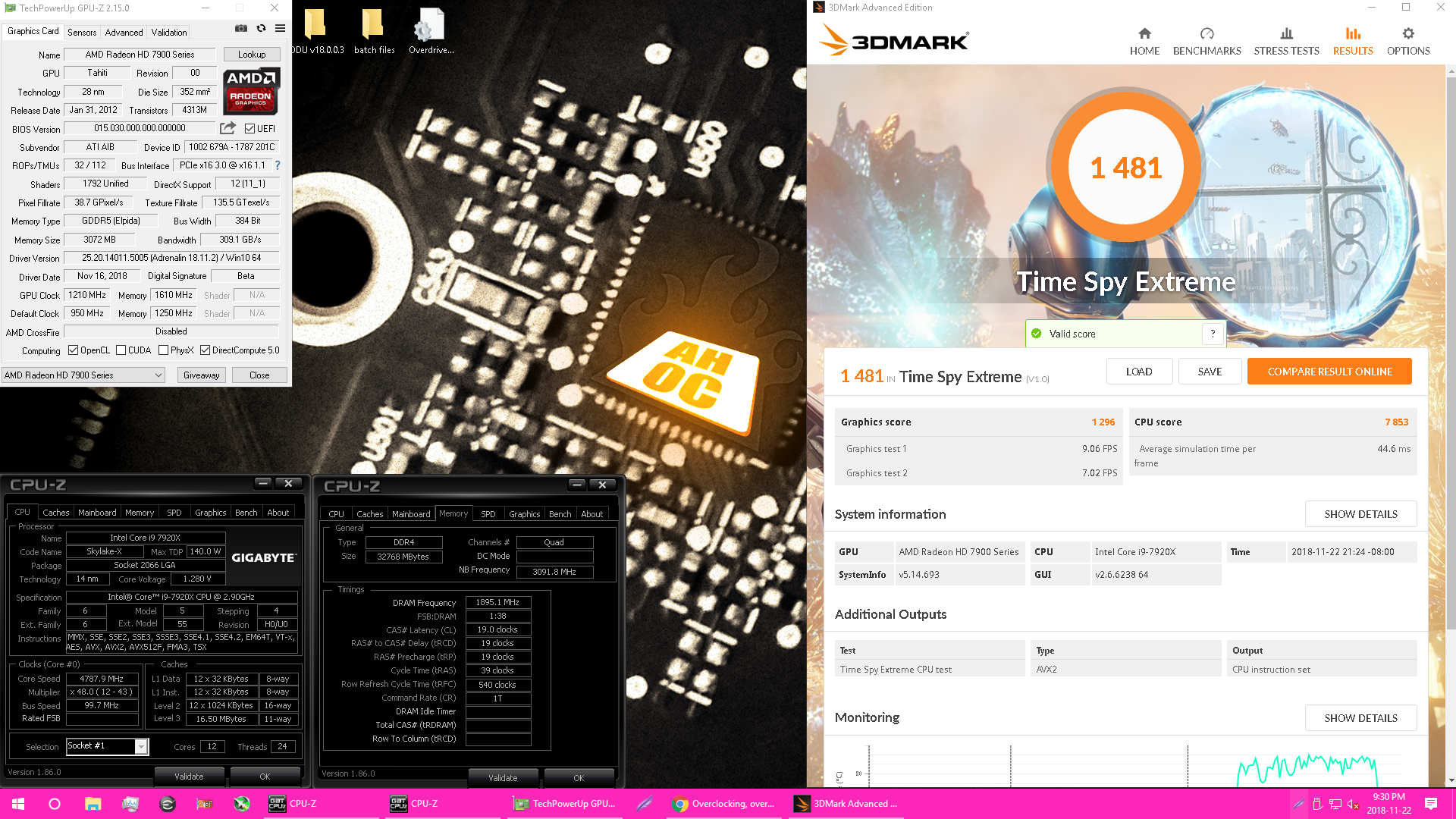Open SPD tab in right CPU-Z window
Viewport: 1456px width, 819px height.
point(488,514)
